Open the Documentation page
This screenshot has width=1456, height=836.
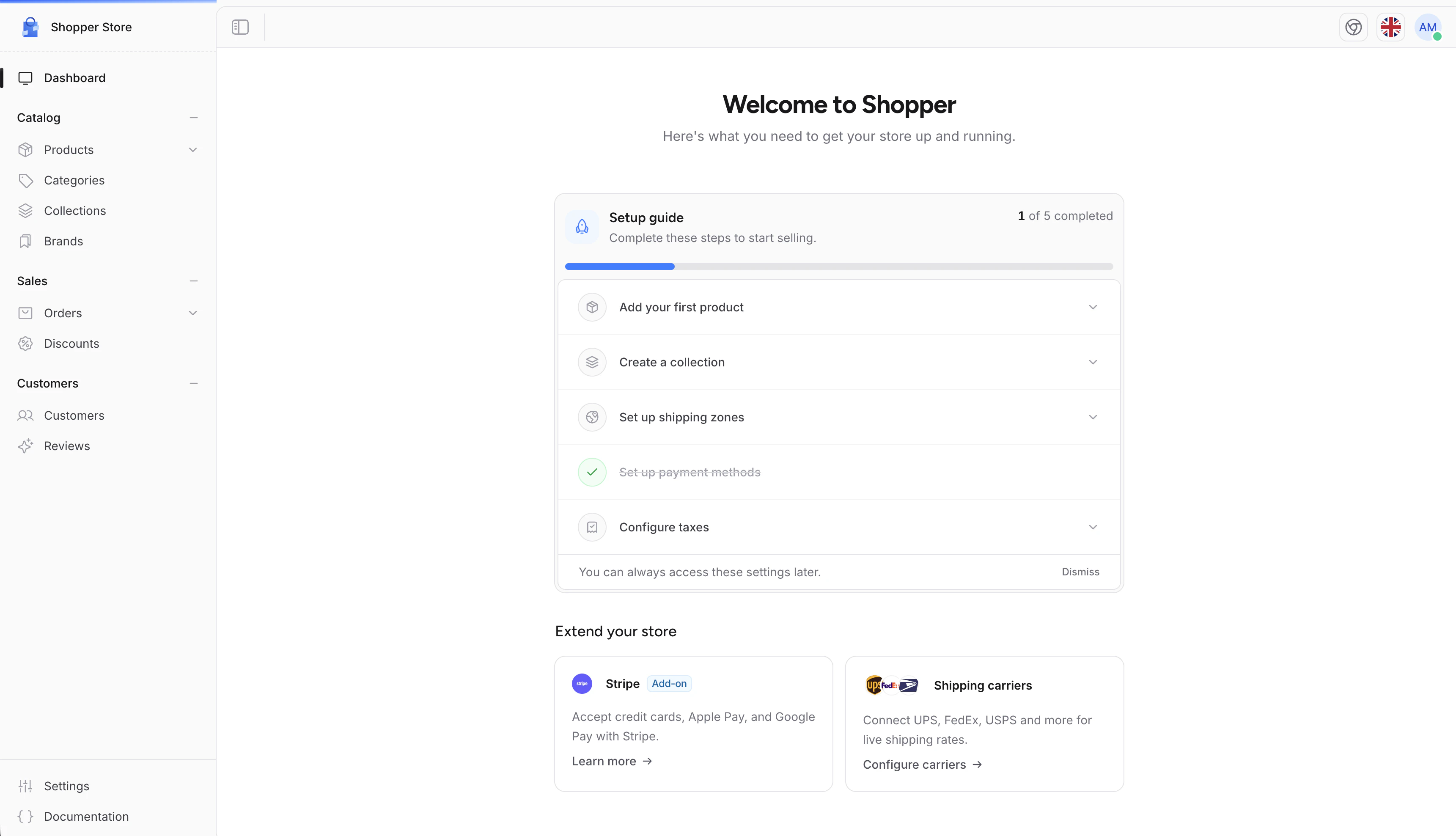pyautogui.click(x=87, y=816)
